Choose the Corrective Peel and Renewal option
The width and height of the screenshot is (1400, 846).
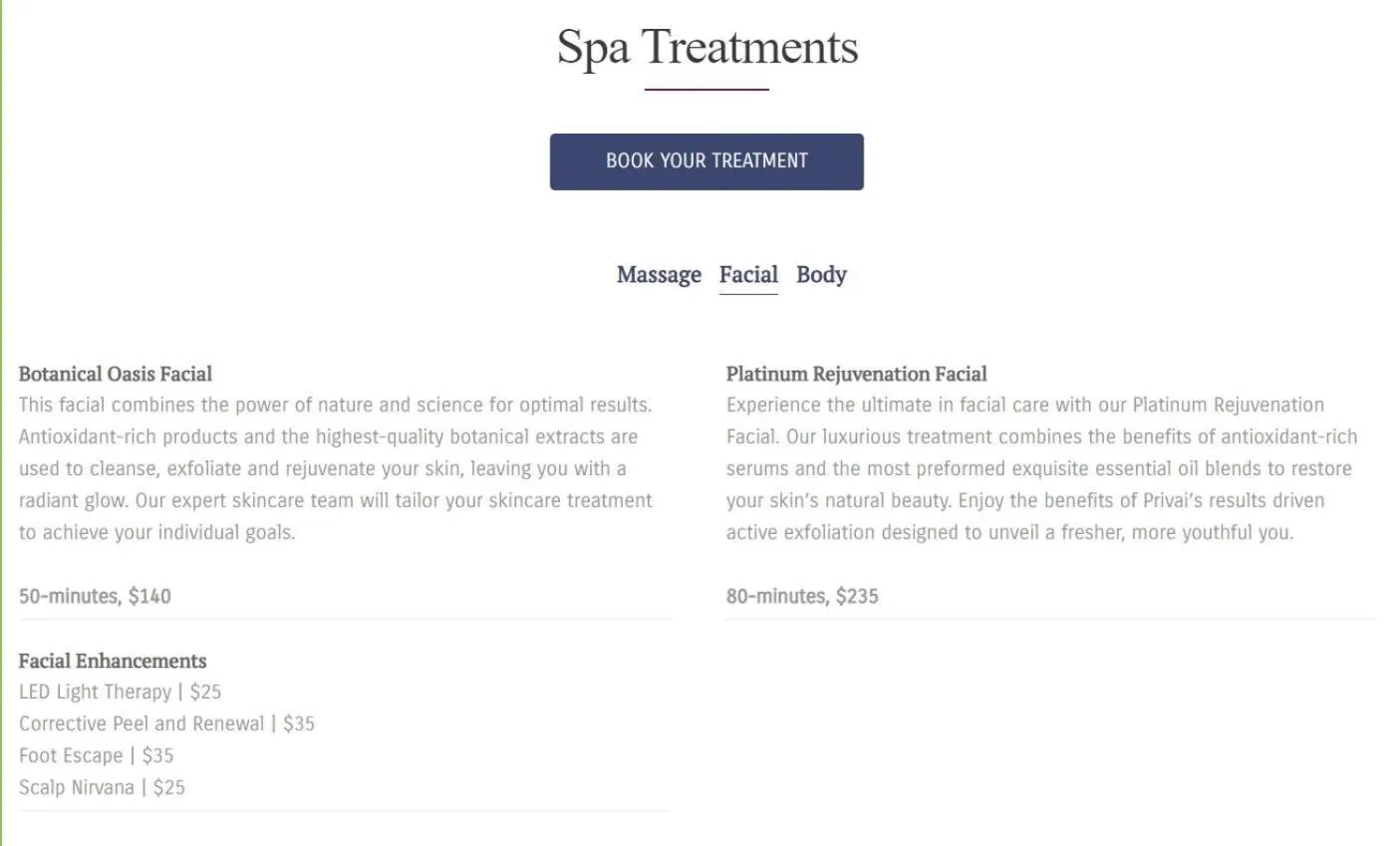(x=165, y=723)
